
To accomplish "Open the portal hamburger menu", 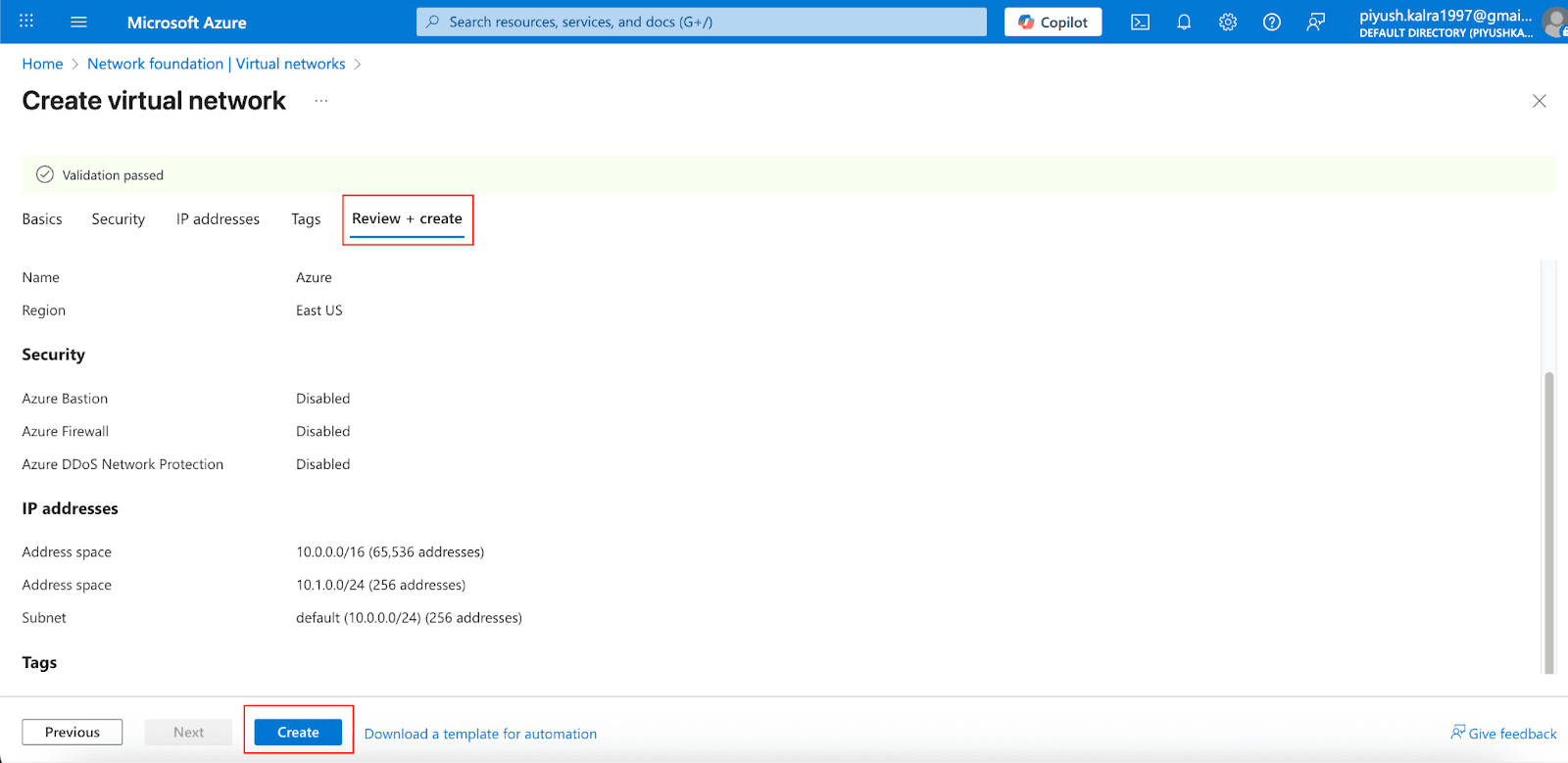I will pyautogui.click(x=79, y=22).
